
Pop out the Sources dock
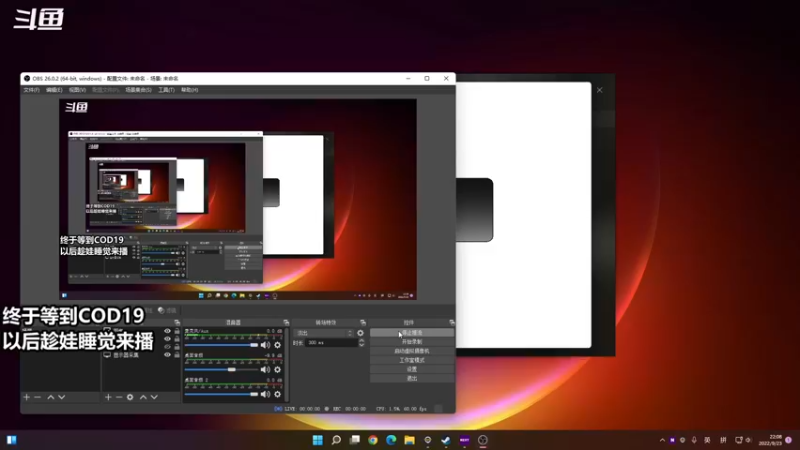177,322
